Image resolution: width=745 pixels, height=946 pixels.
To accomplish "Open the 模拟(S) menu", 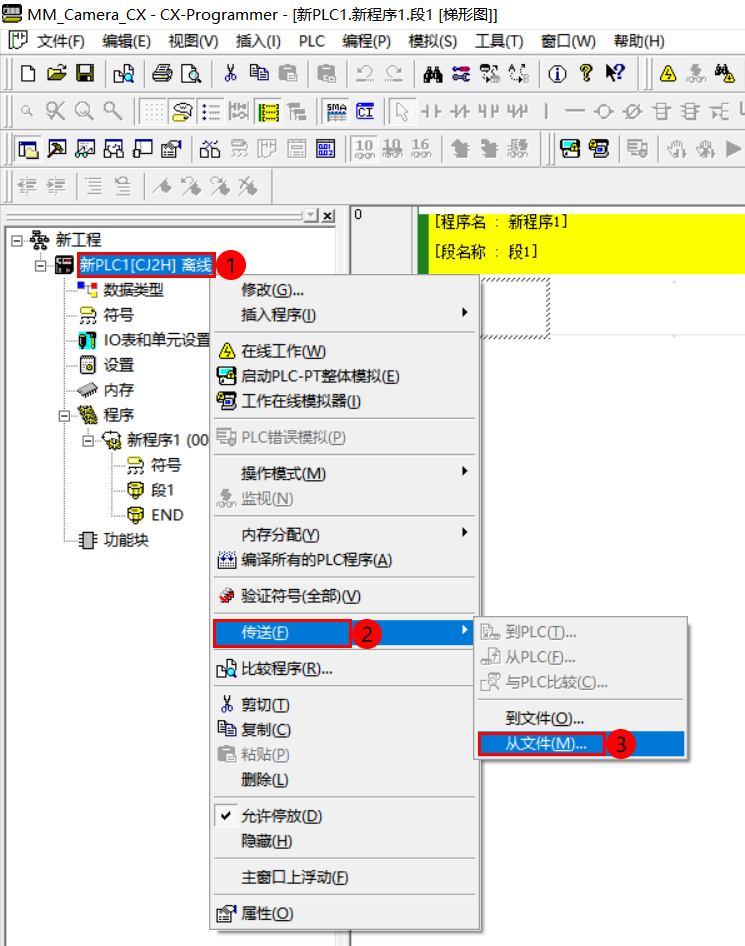I will [433, 41].
